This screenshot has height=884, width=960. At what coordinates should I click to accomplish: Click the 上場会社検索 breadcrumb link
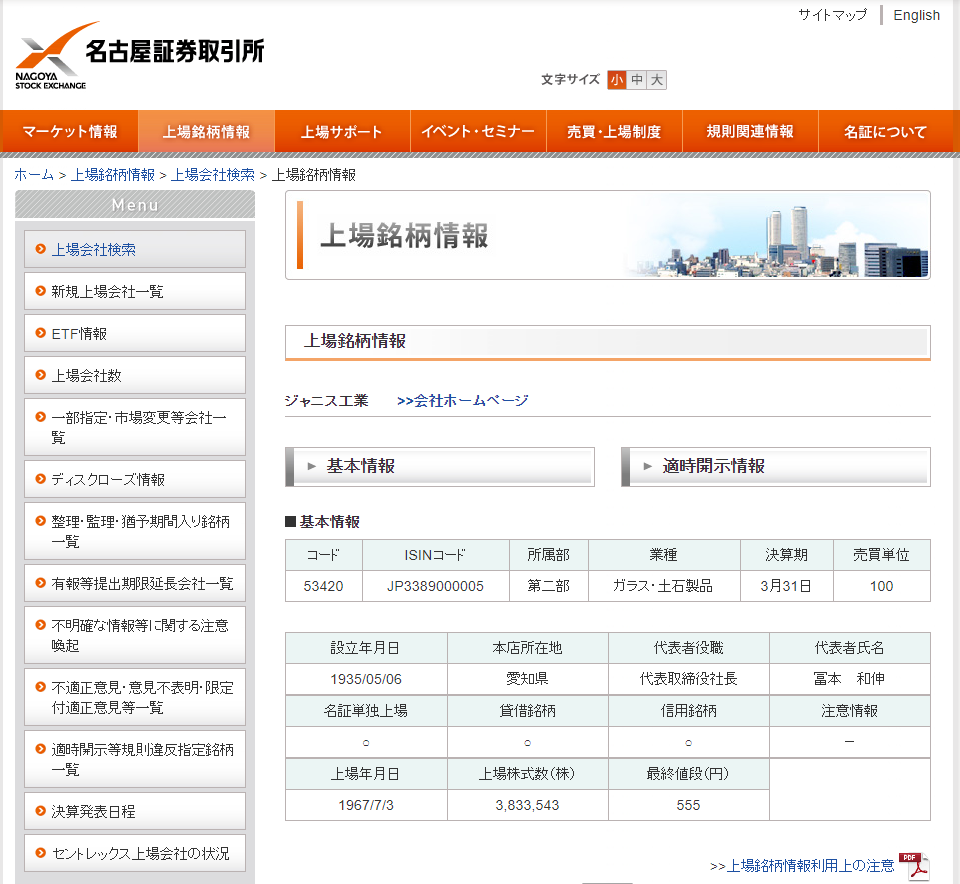[212, 174]
